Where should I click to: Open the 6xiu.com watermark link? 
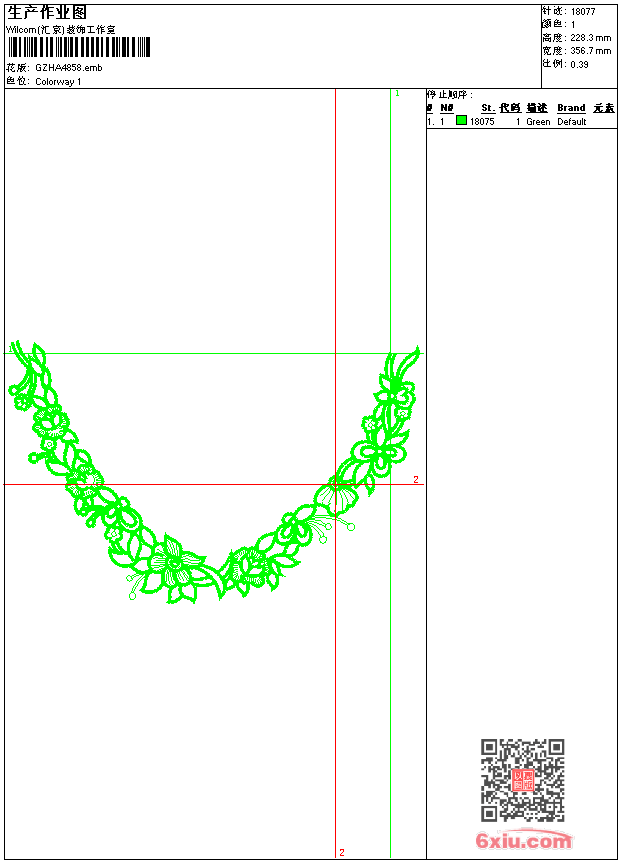[x=523, y=840]
